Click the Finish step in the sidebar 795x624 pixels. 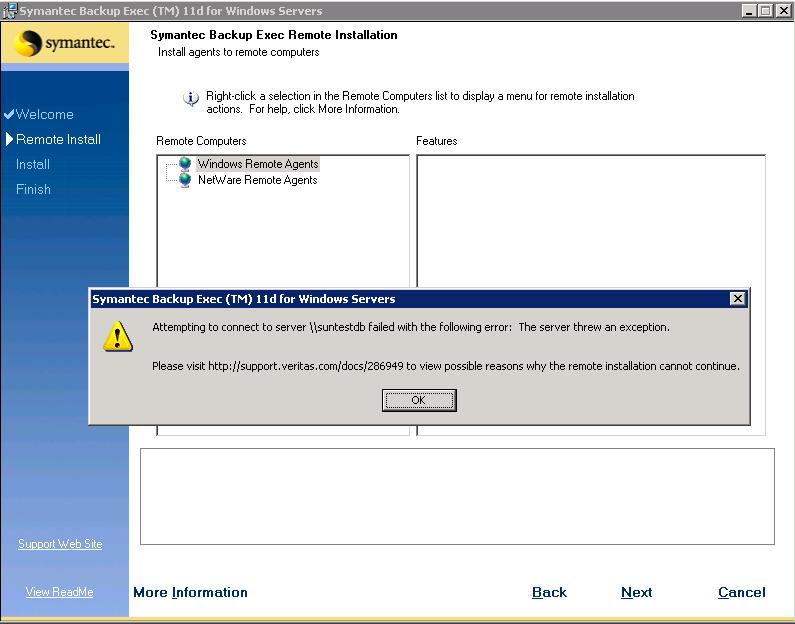pos(33,189)
